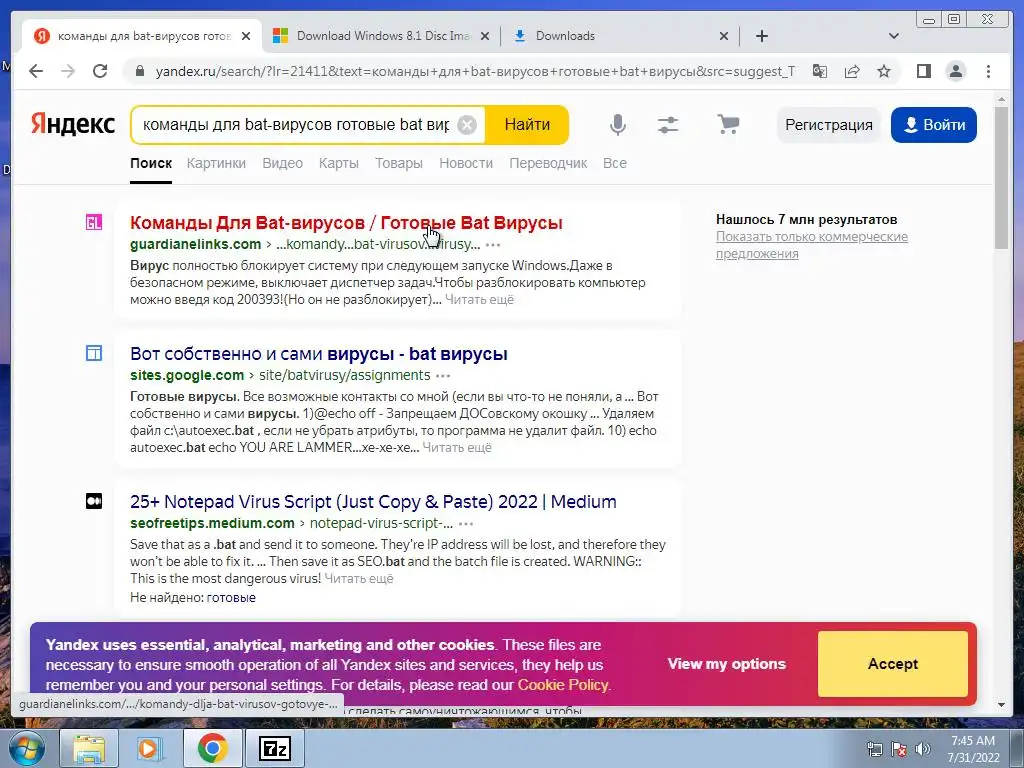The image size is (1024, 768).
Task: Bookmark this page with star
Action: [884, 71]
